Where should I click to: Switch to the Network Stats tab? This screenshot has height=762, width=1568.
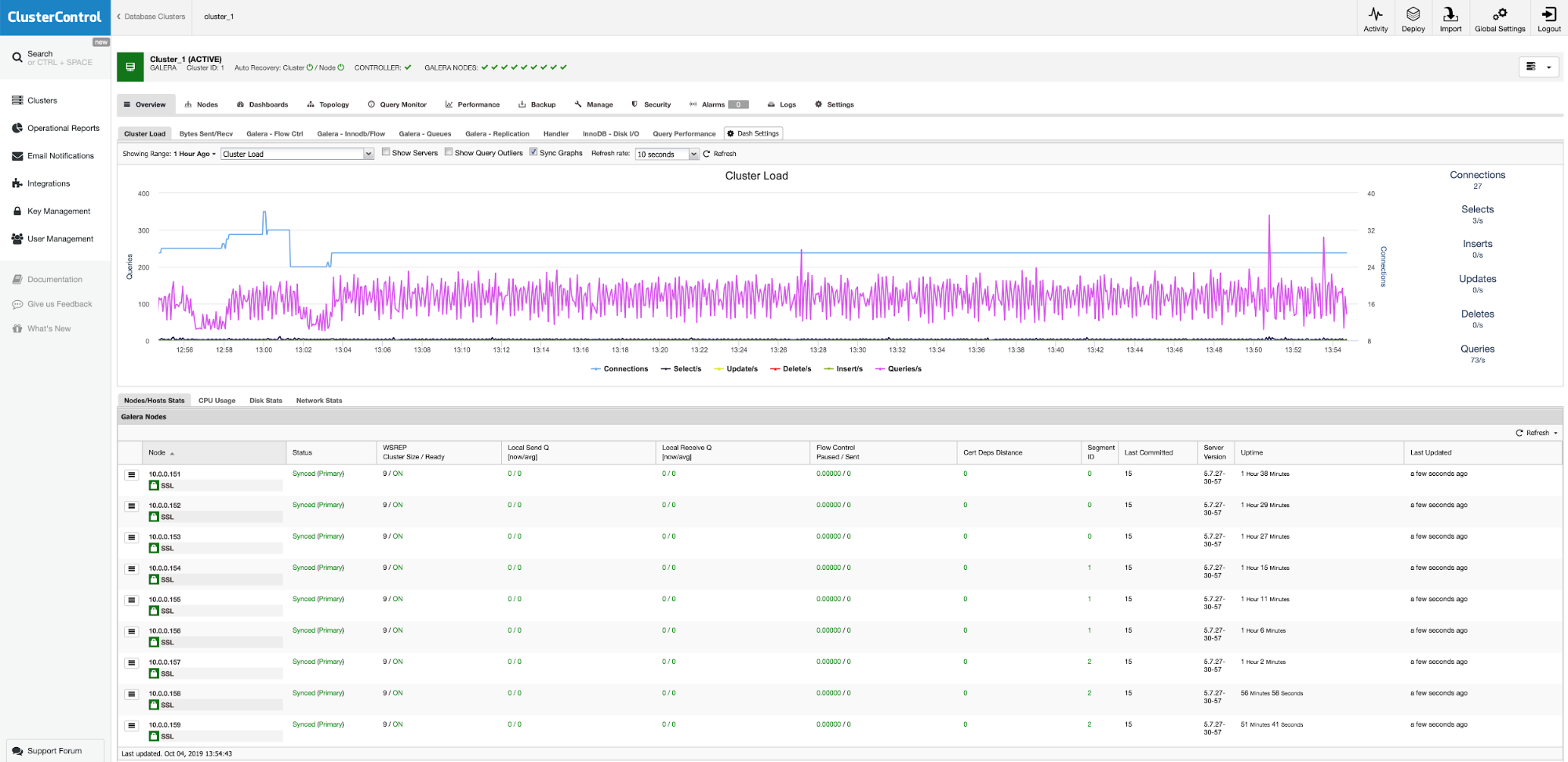point(319,401)
